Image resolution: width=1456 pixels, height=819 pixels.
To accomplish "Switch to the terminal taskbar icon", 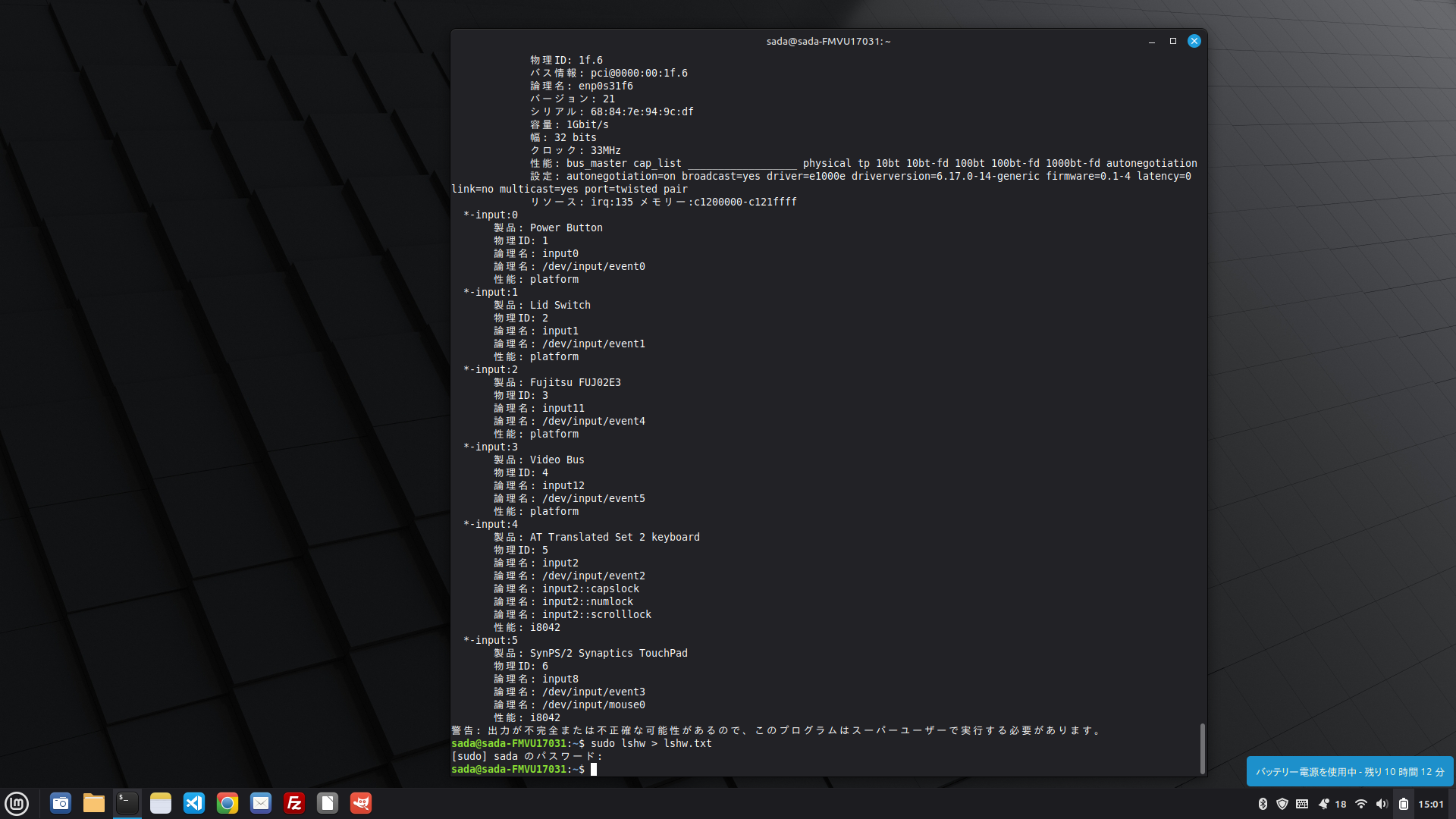I will point(127,803).
